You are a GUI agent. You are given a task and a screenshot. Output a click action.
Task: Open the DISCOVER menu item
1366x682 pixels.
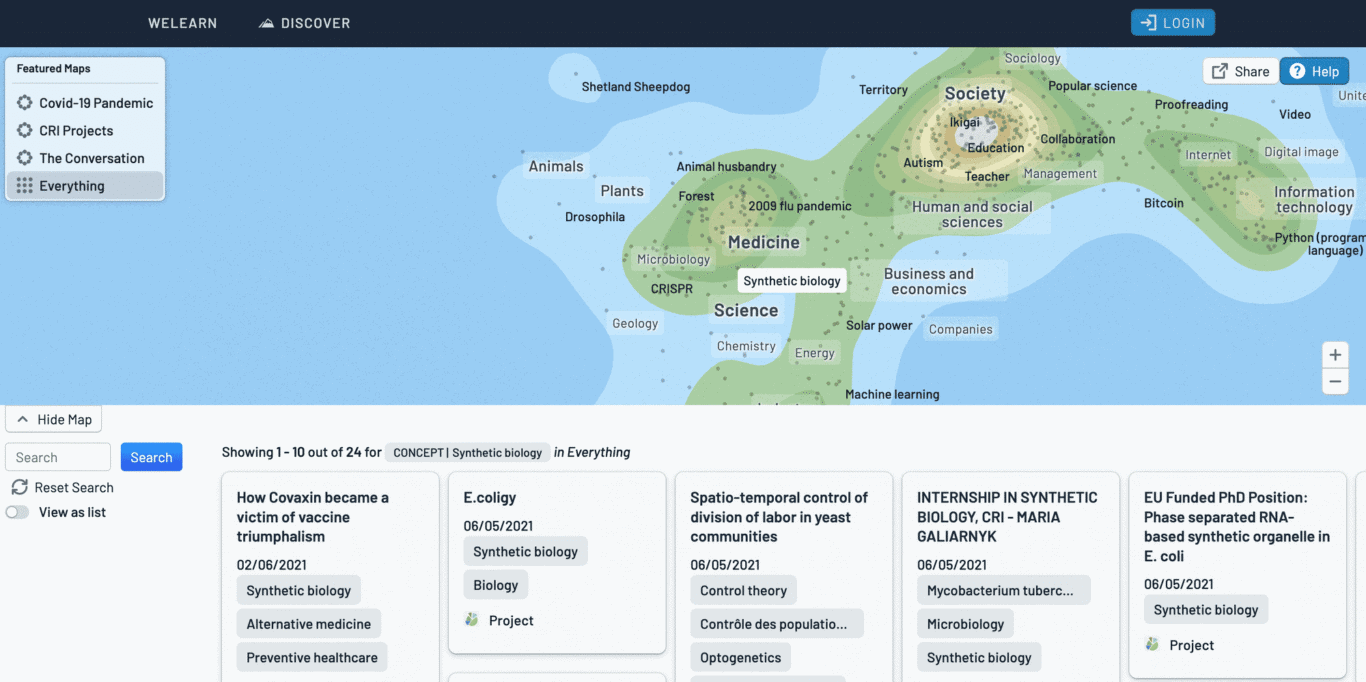[x=304, y=22]
